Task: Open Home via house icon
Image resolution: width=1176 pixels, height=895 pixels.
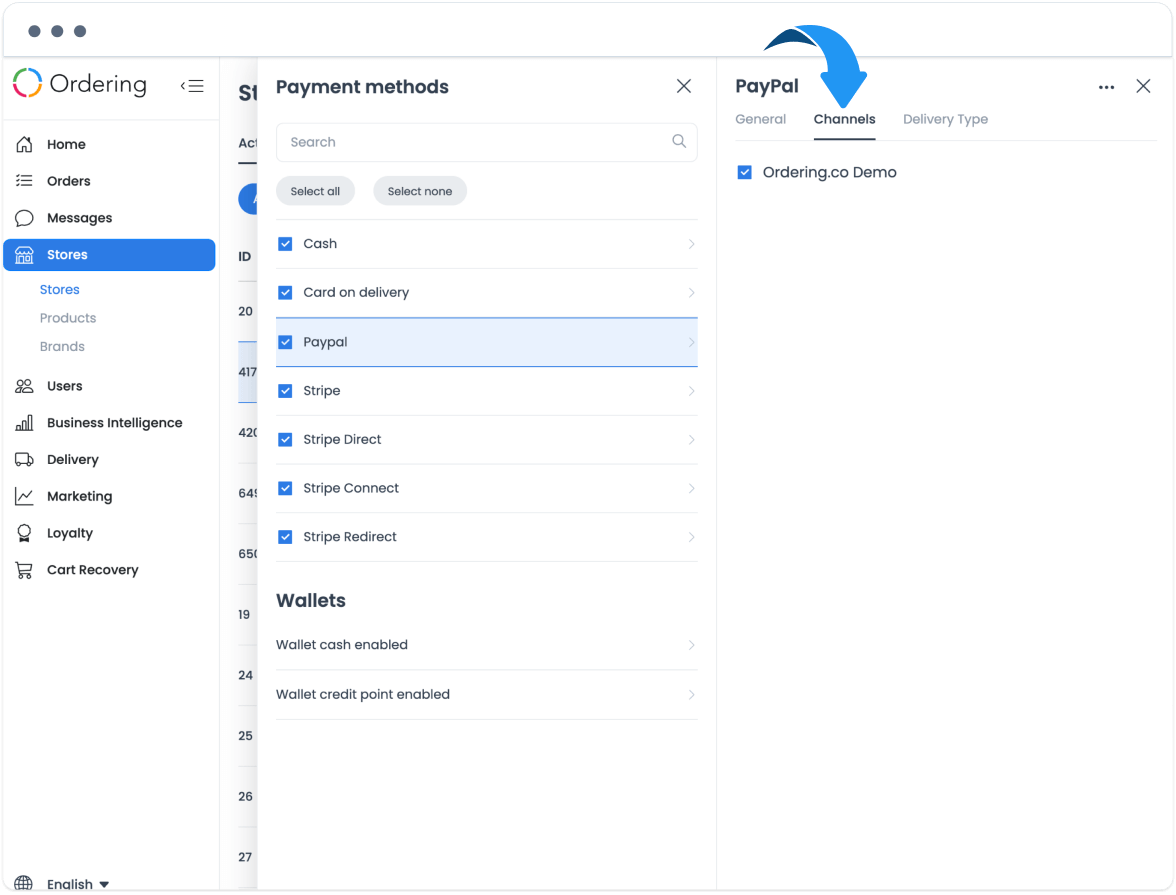Action: coord(24,144)
